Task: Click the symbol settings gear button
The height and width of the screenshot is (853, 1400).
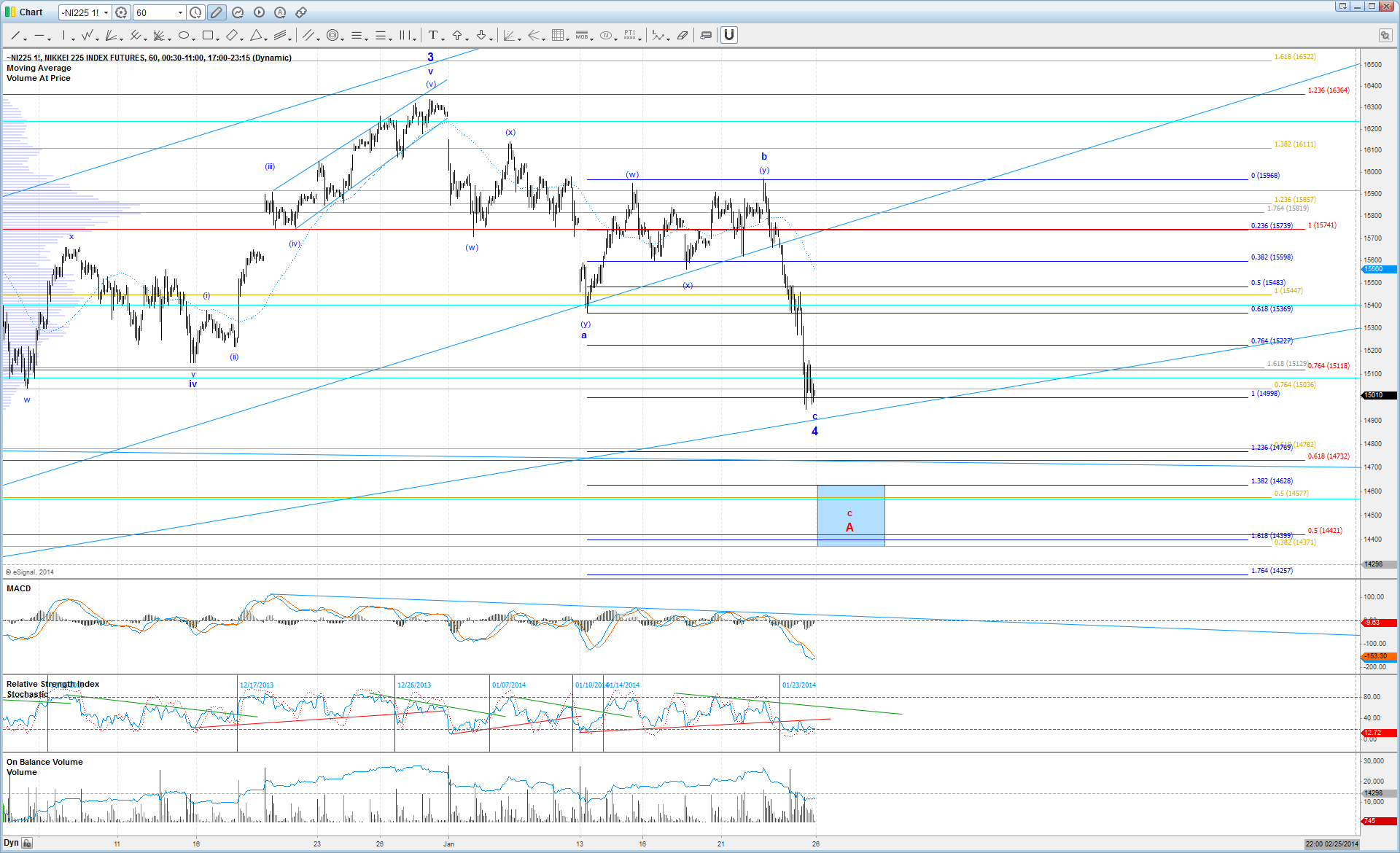Action: (122, 12)
